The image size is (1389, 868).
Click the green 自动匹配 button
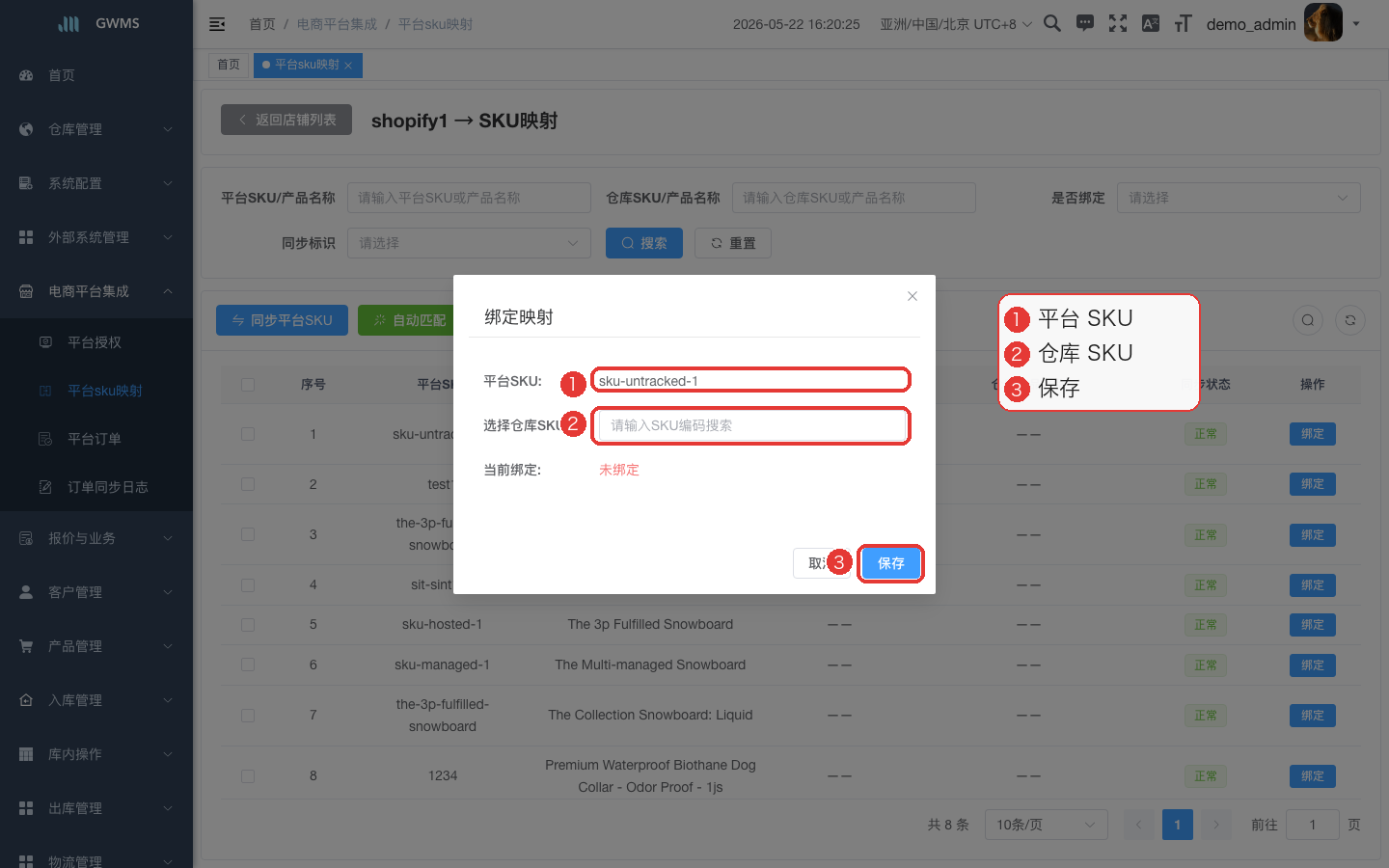(409, 320)
